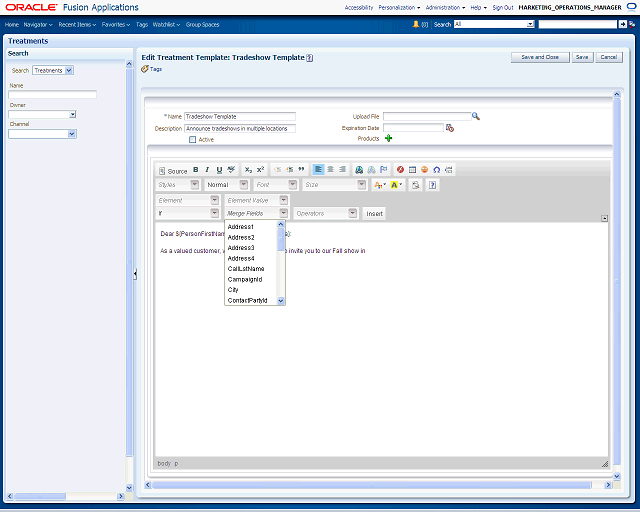Apply italic formatting
Image resolution: width=640 pixels, height=512 pixels.
[207, 170]
